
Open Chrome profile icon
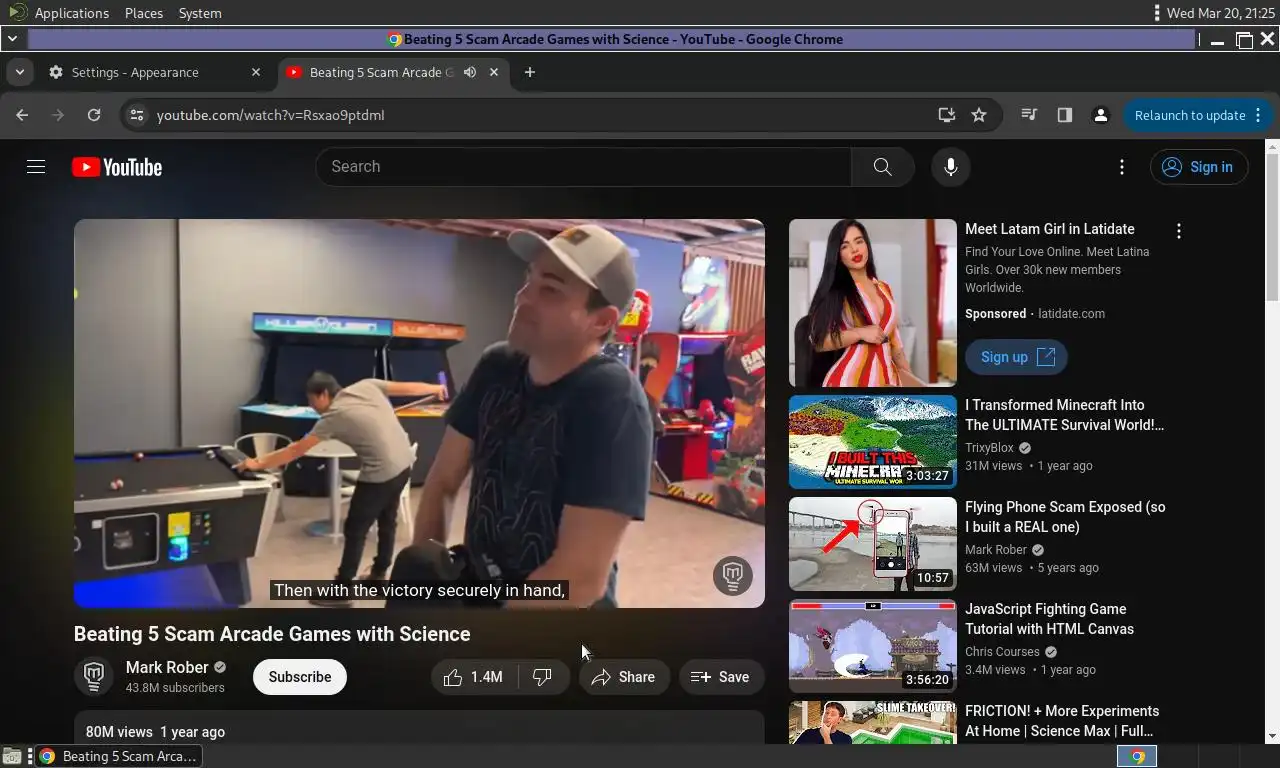tap(1101, 115)
